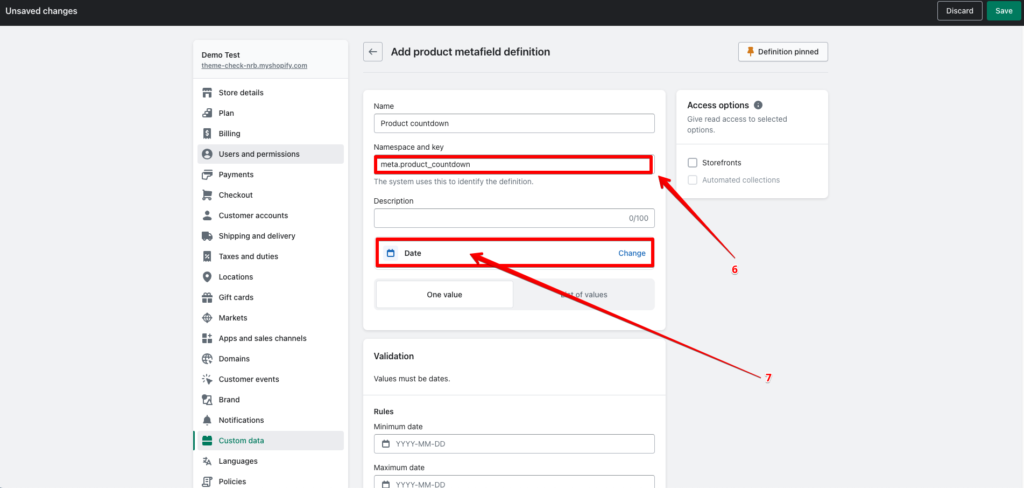Screen dimensions: 1024x488
Task: Click the Brand icon in sidebar
Action: pos(207,400)
